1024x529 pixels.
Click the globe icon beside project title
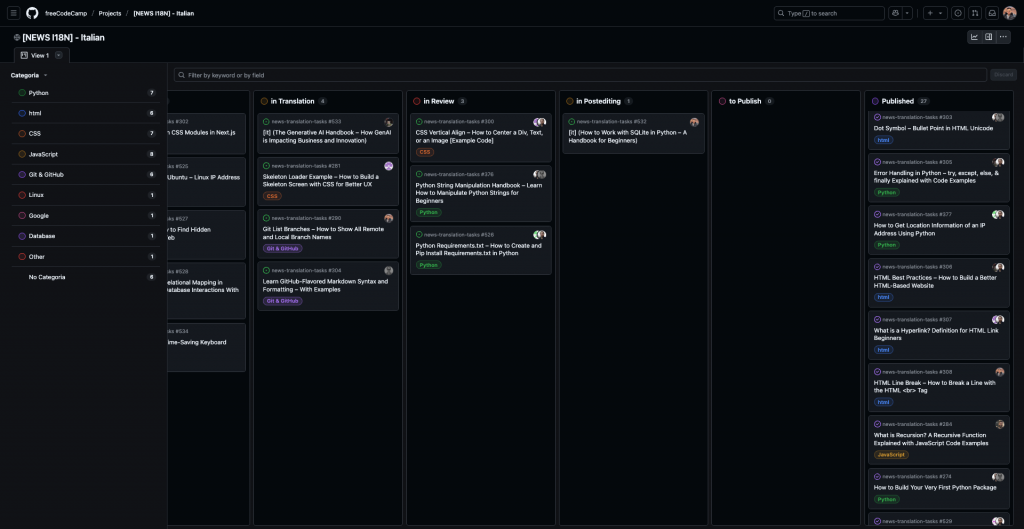pyautogui.click(x=17, y=38)
